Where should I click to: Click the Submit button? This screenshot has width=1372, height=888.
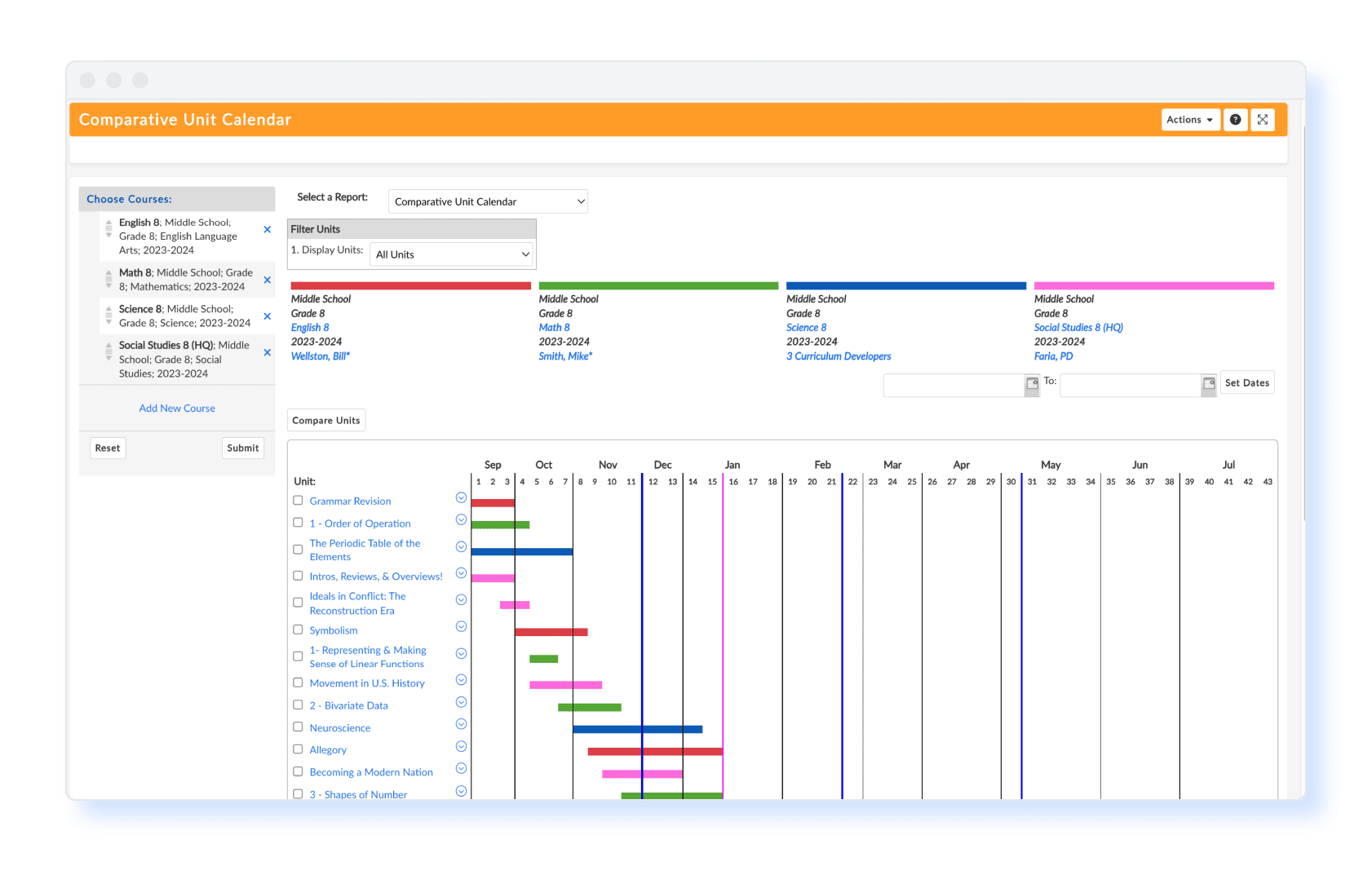(243, 448)
